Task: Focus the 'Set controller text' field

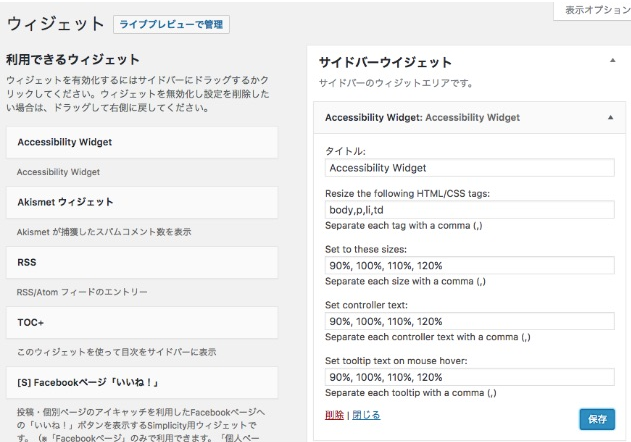Action: (470, 321)
